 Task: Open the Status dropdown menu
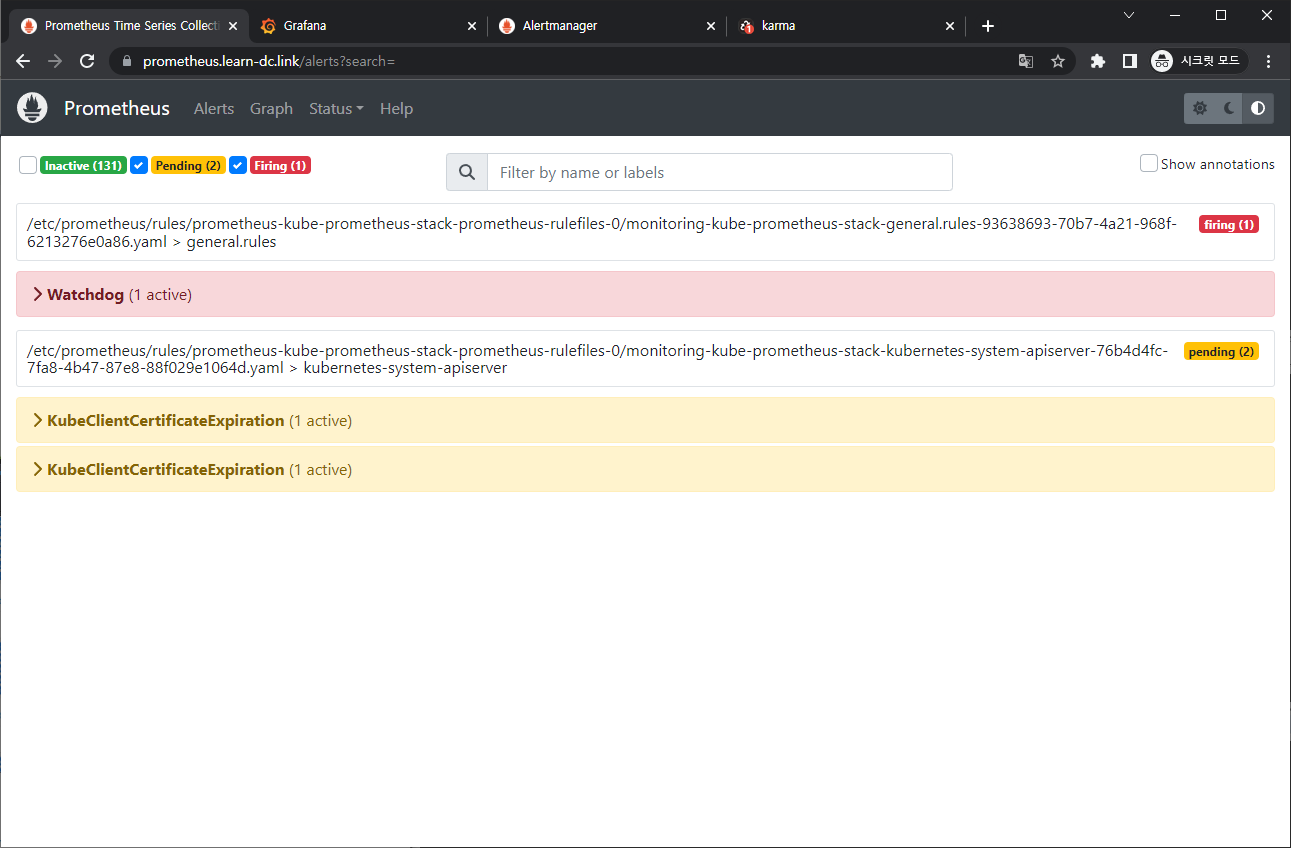tap(336, 109)
